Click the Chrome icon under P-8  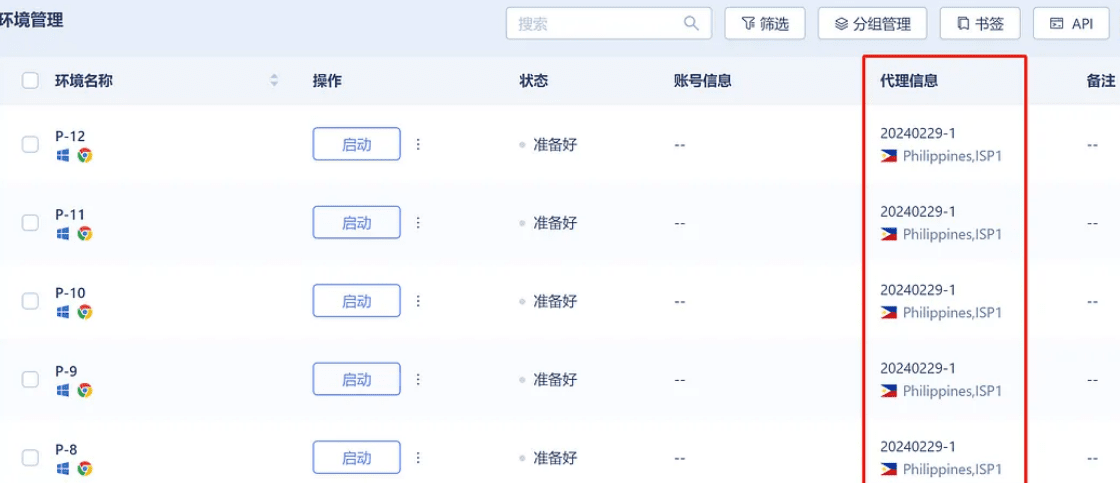click(85, 469)
